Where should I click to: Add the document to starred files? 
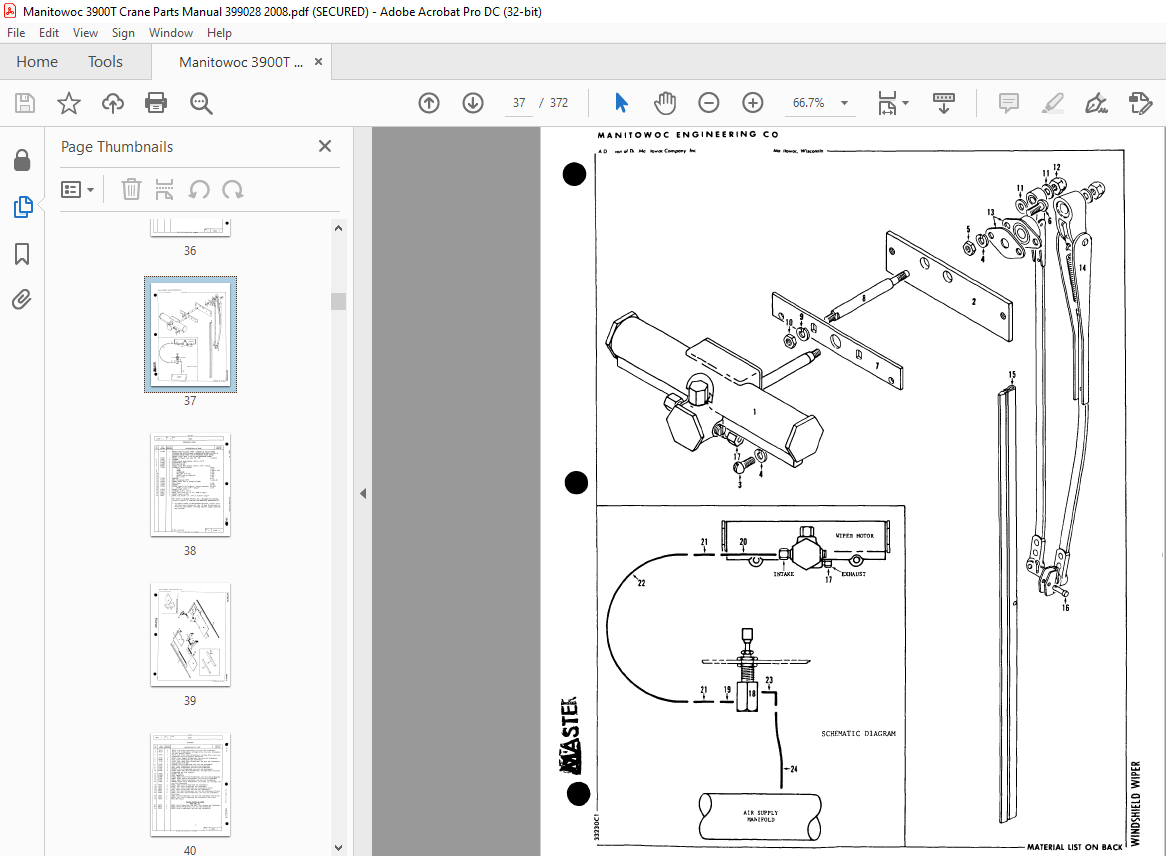(x=68, y=103)
